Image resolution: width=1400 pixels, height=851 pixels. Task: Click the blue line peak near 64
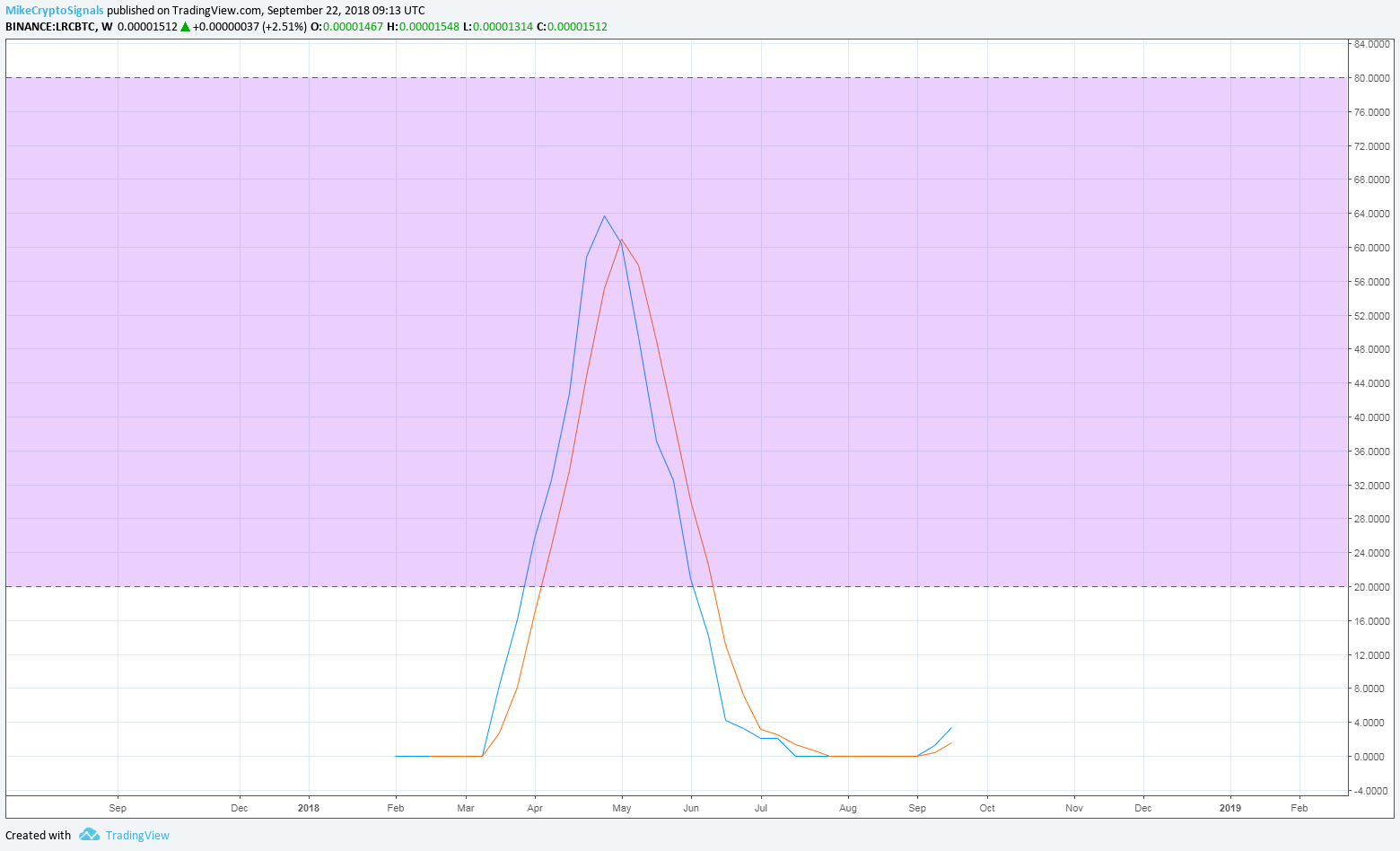point(604,215)
